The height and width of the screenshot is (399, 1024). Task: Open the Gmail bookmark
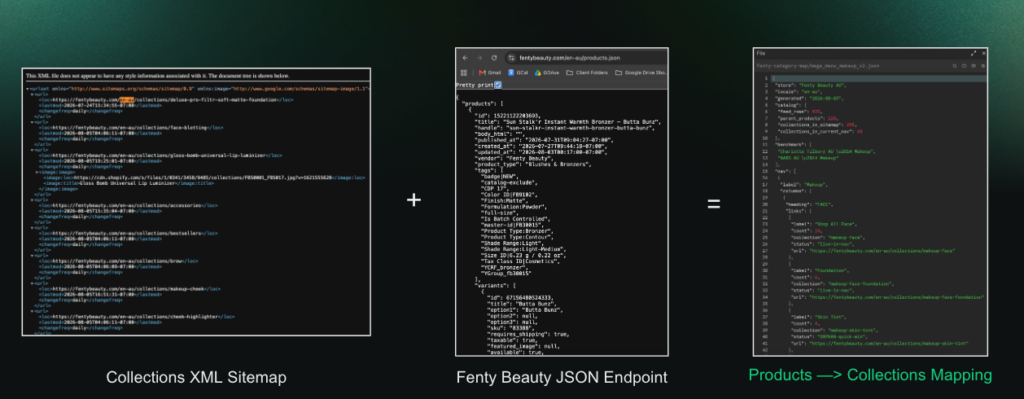coord(490,72)
